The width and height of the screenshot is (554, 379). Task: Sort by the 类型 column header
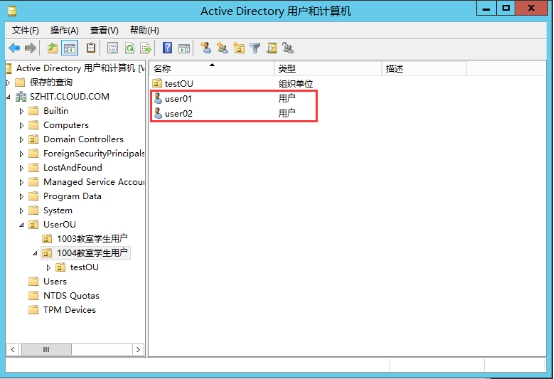[x=328, y=69]
